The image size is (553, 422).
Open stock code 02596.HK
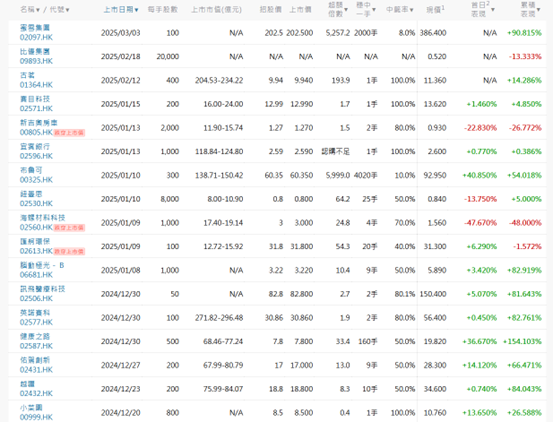[x=36, y=156]
